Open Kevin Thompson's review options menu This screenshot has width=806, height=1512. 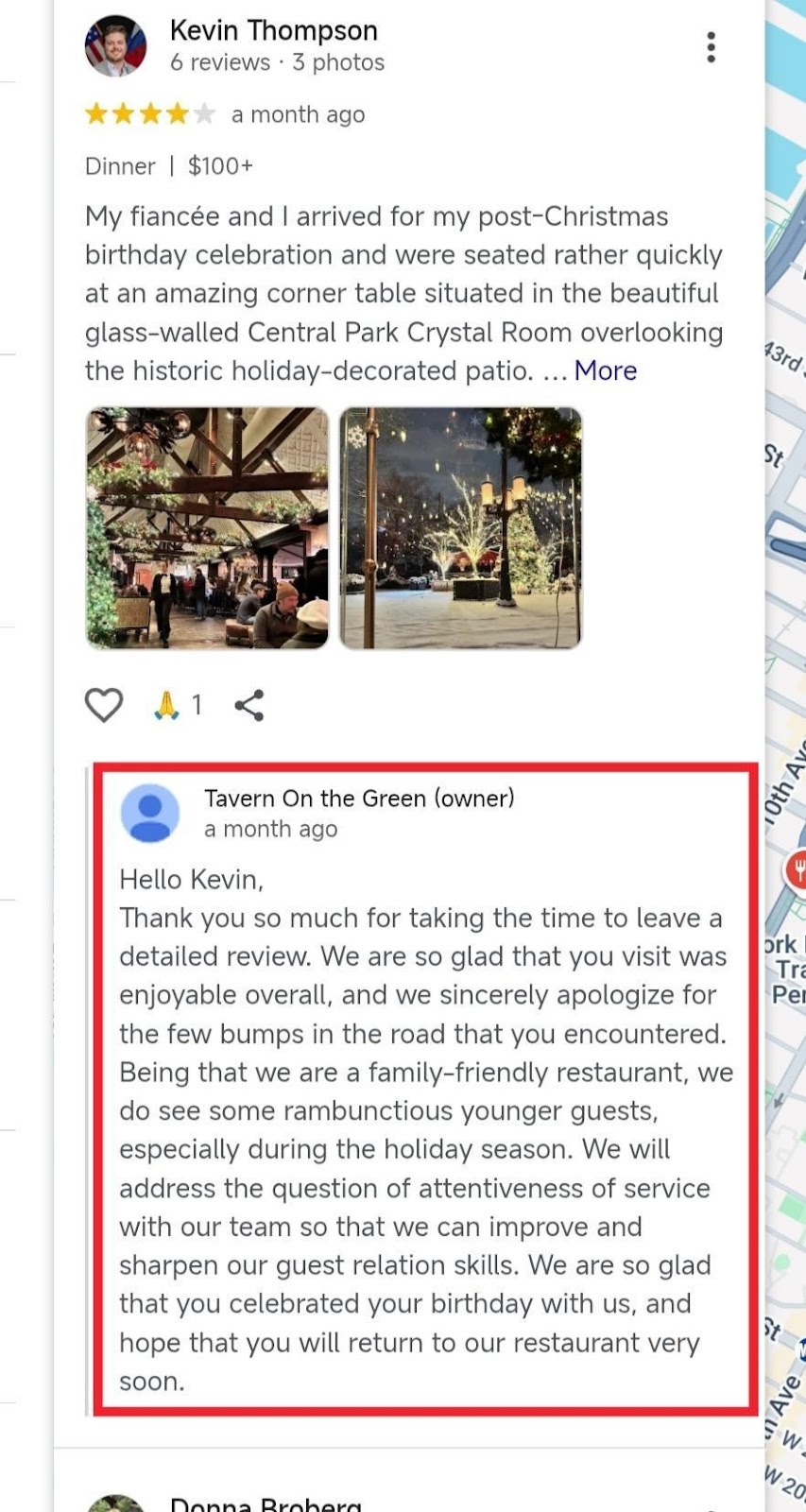point(711,47)
